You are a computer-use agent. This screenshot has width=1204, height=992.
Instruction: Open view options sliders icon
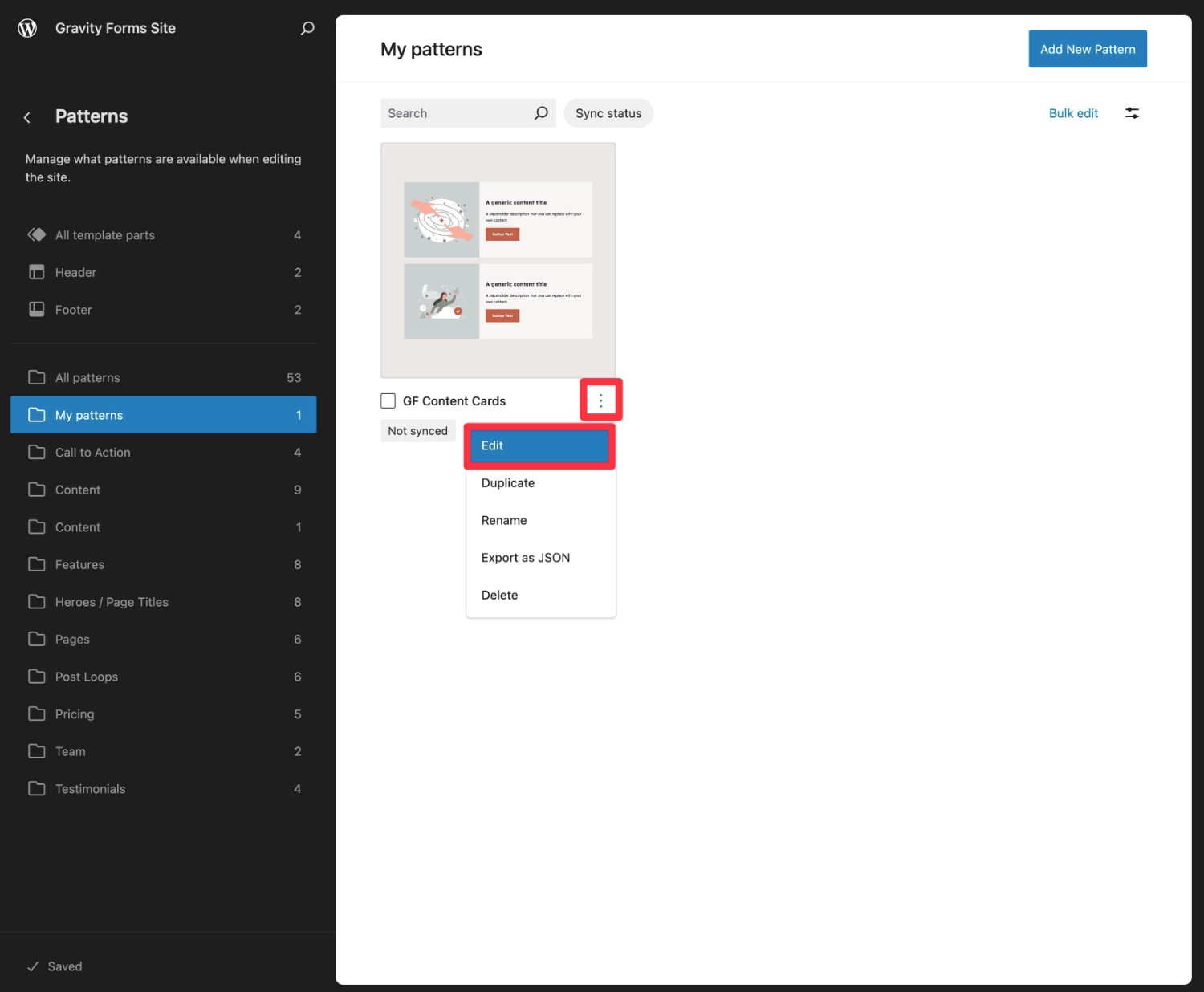point(1132,113)
